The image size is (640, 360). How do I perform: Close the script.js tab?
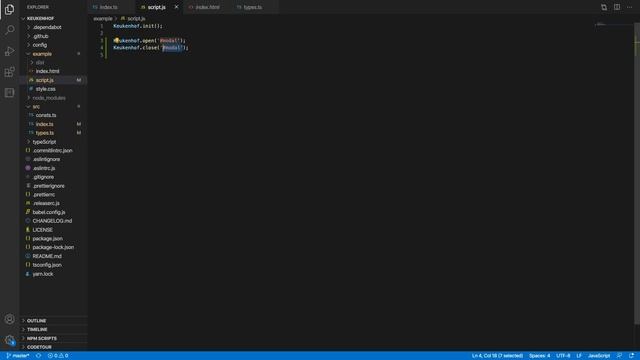[176, 7]
